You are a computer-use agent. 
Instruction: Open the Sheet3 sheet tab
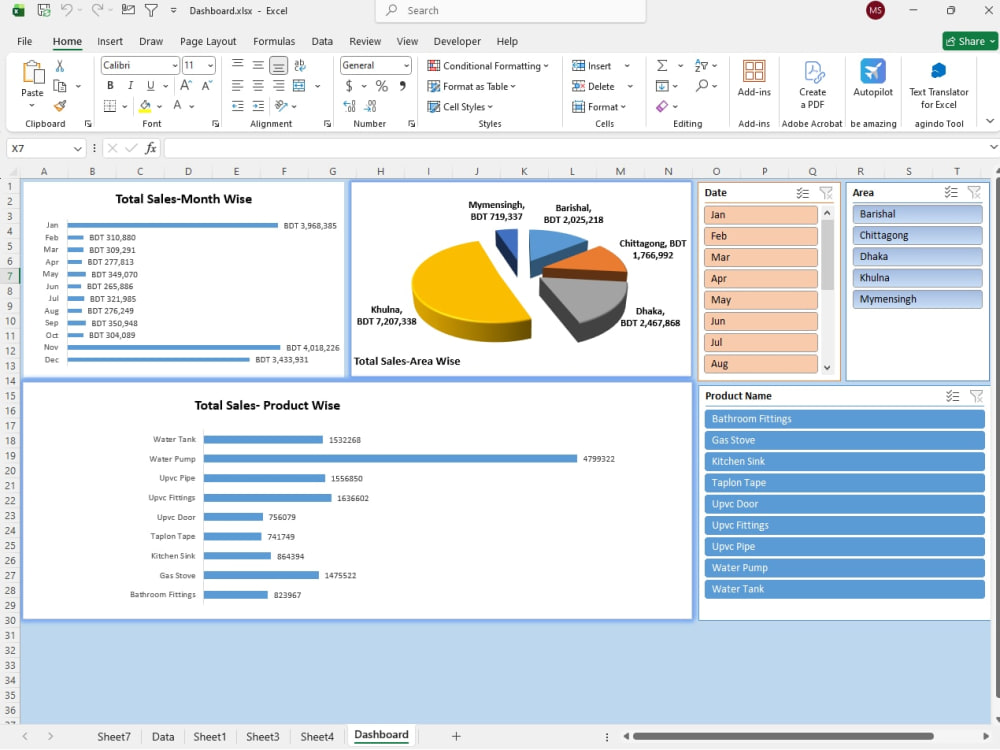coord(262,737)
